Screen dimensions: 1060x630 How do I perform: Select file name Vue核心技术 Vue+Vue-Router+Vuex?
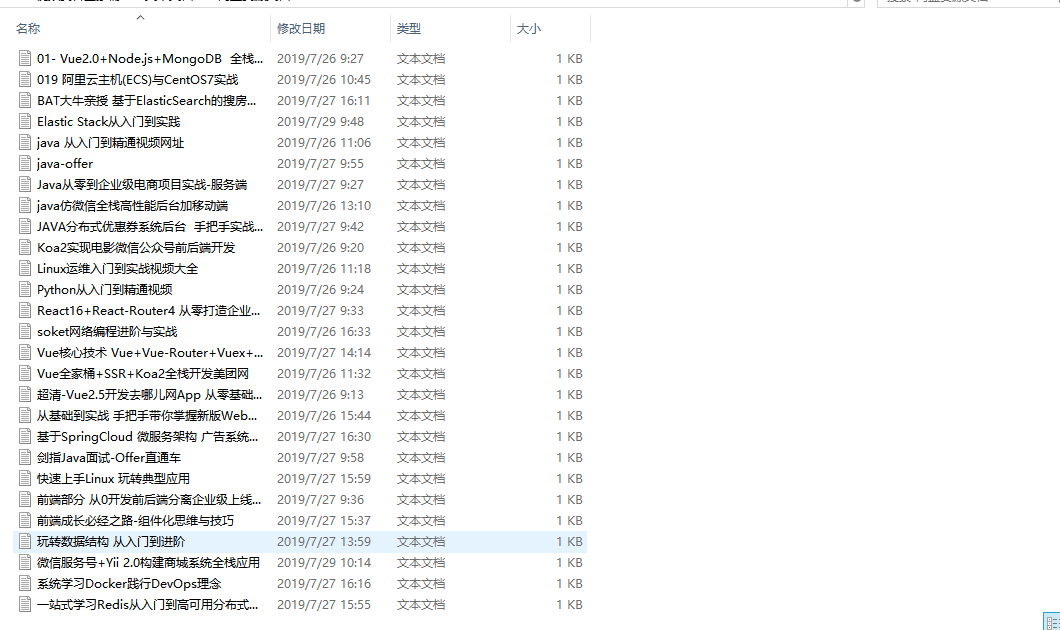click(150, 352)
